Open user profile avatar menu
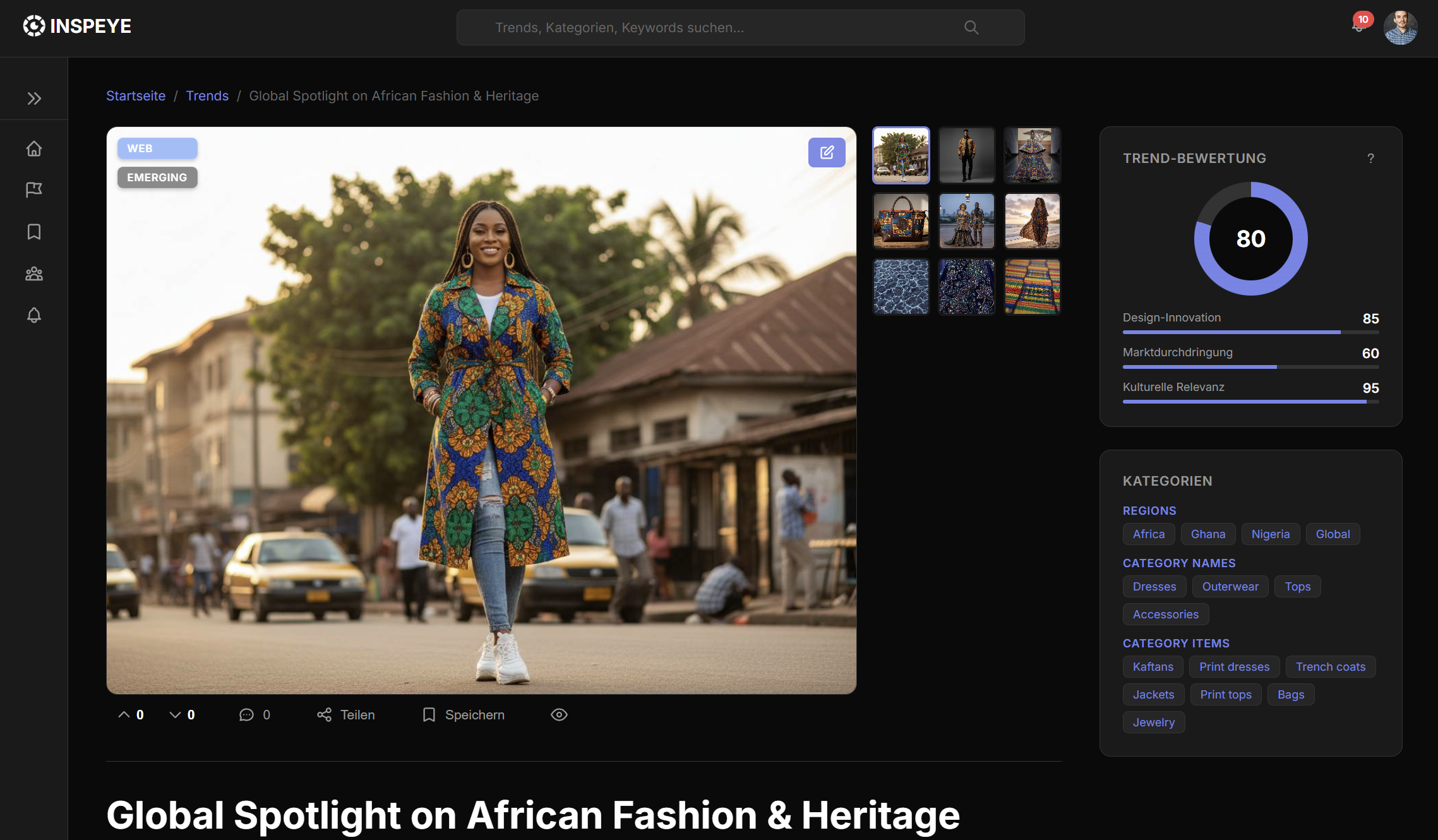 tap(1400, 27)
